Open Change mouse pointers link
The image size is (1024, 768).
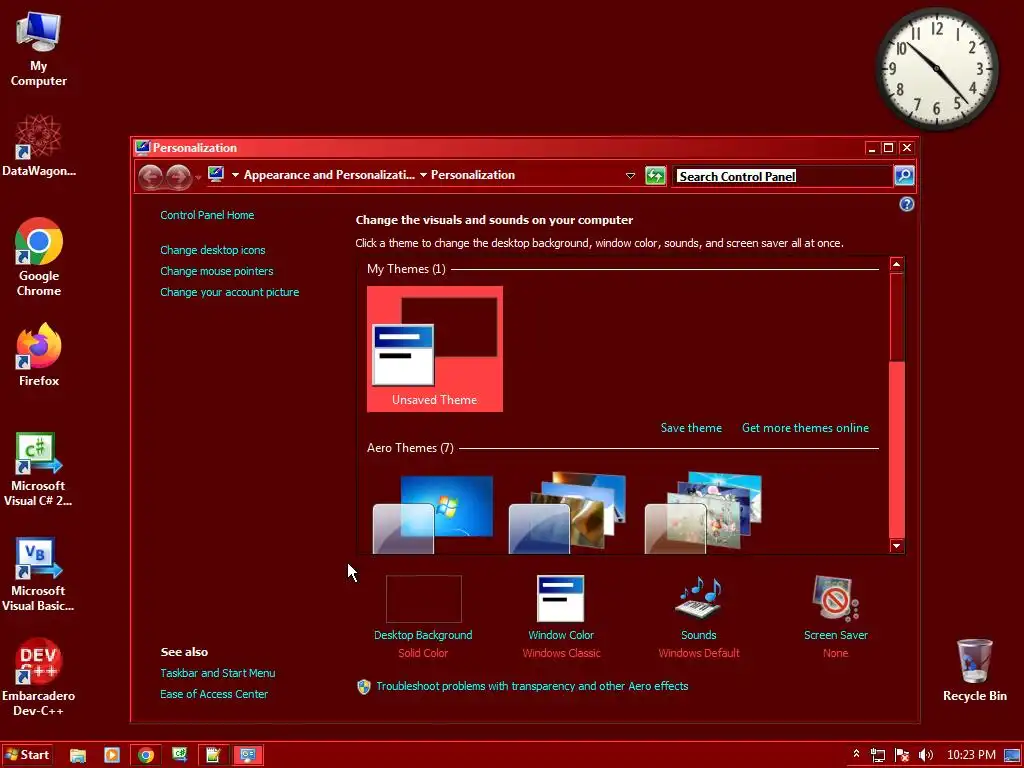(x=217, y=271)
